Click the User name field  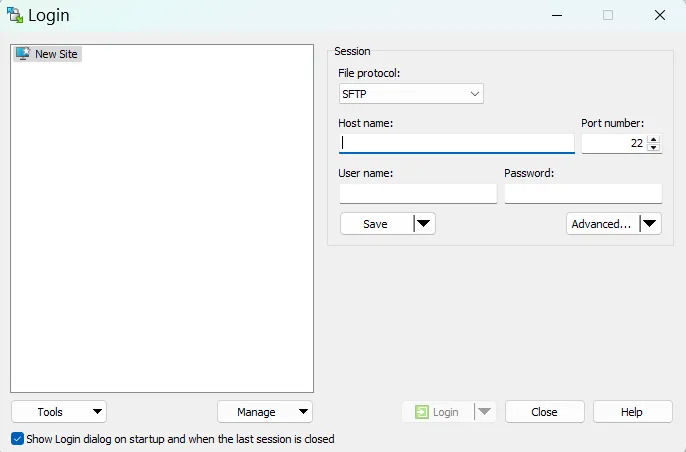click(x=418, y=193)
